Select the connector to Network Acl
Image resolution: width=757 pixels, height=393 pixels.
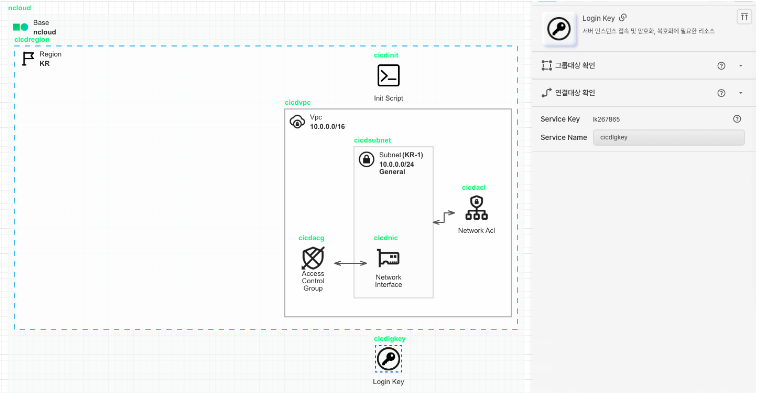pyautogui.click(x=444, y=217)
